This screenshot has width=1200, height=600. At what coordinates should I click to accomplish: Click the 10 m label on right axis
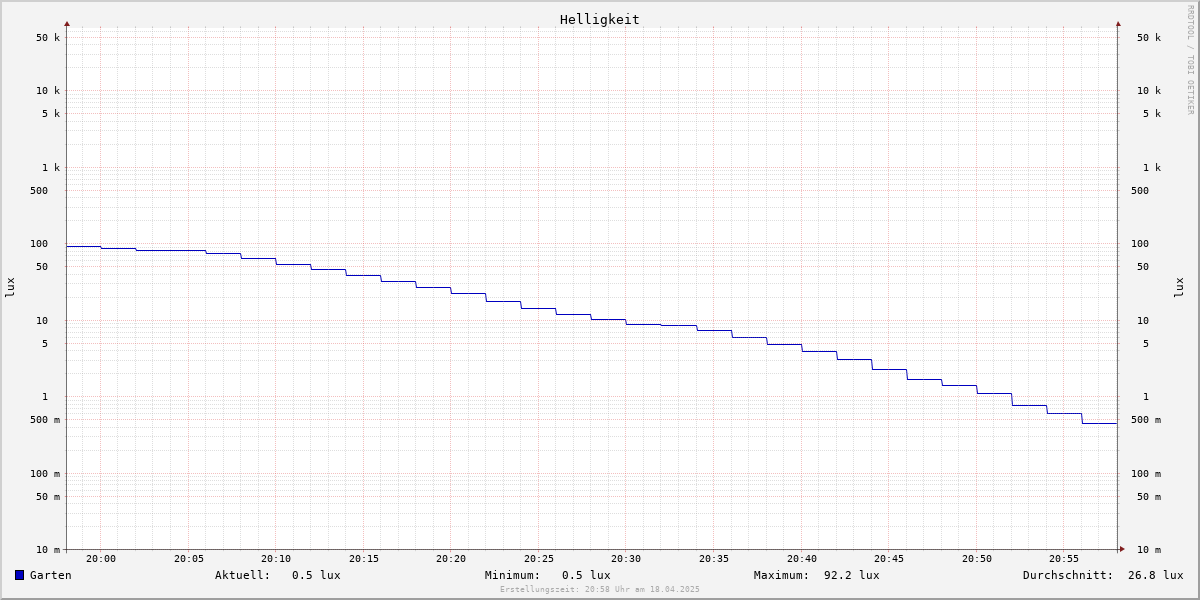click(1149, 550)
